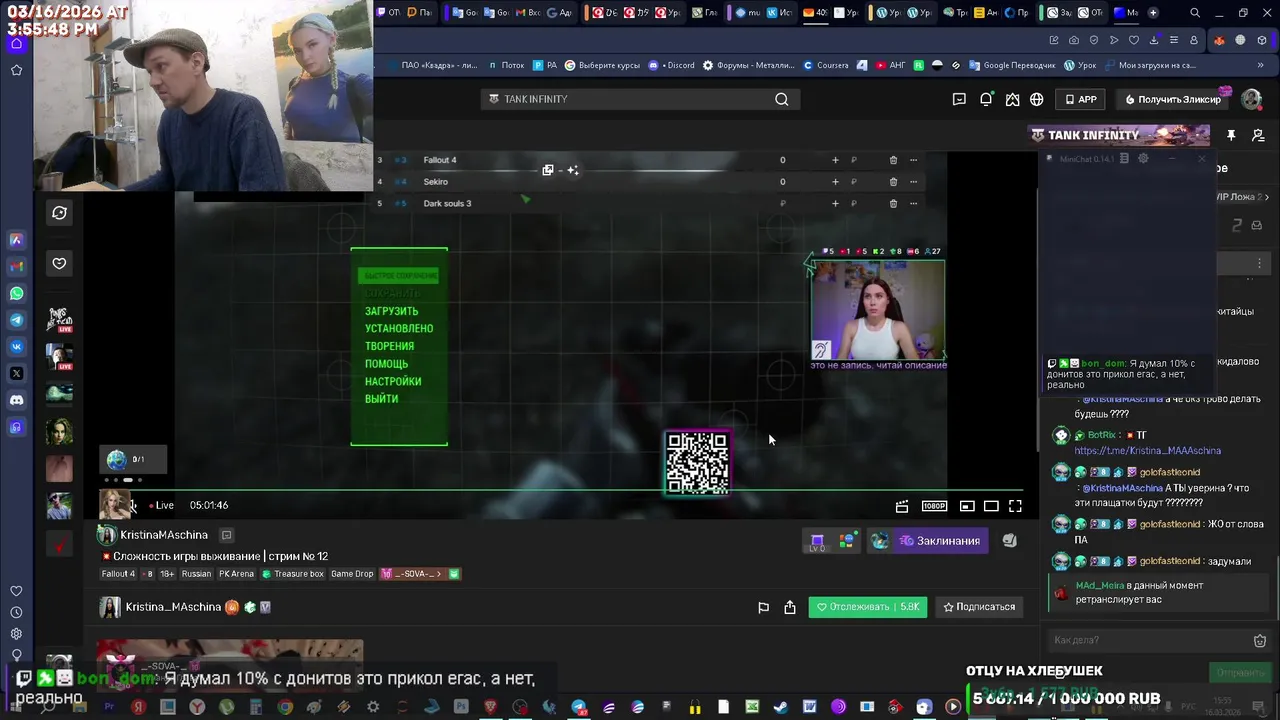Click plus on the Fallout 4 row
This screenshot has height=720, width=1280.
coord(835,160)
